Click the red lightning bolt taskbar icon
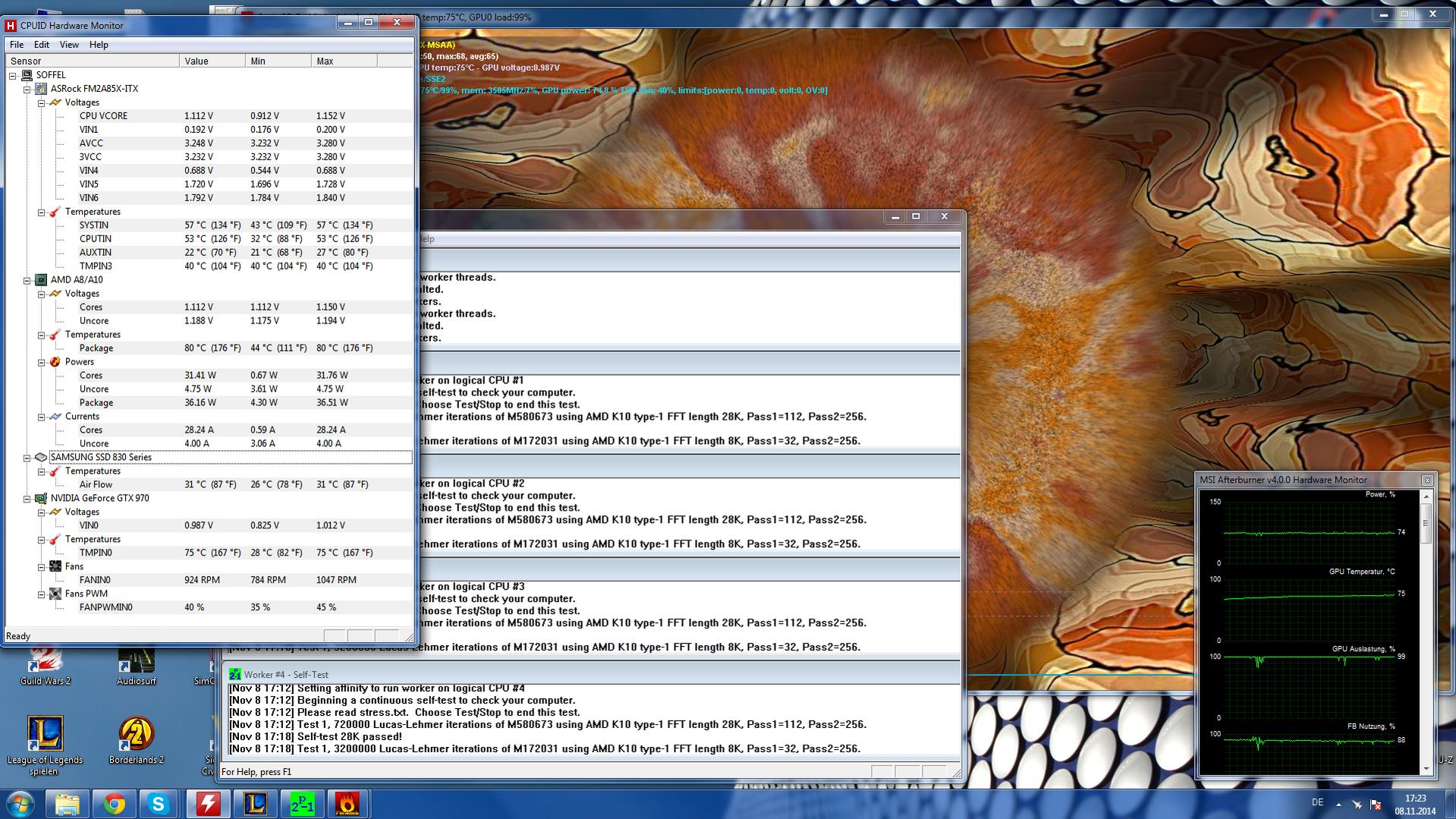 pos(208,804)
